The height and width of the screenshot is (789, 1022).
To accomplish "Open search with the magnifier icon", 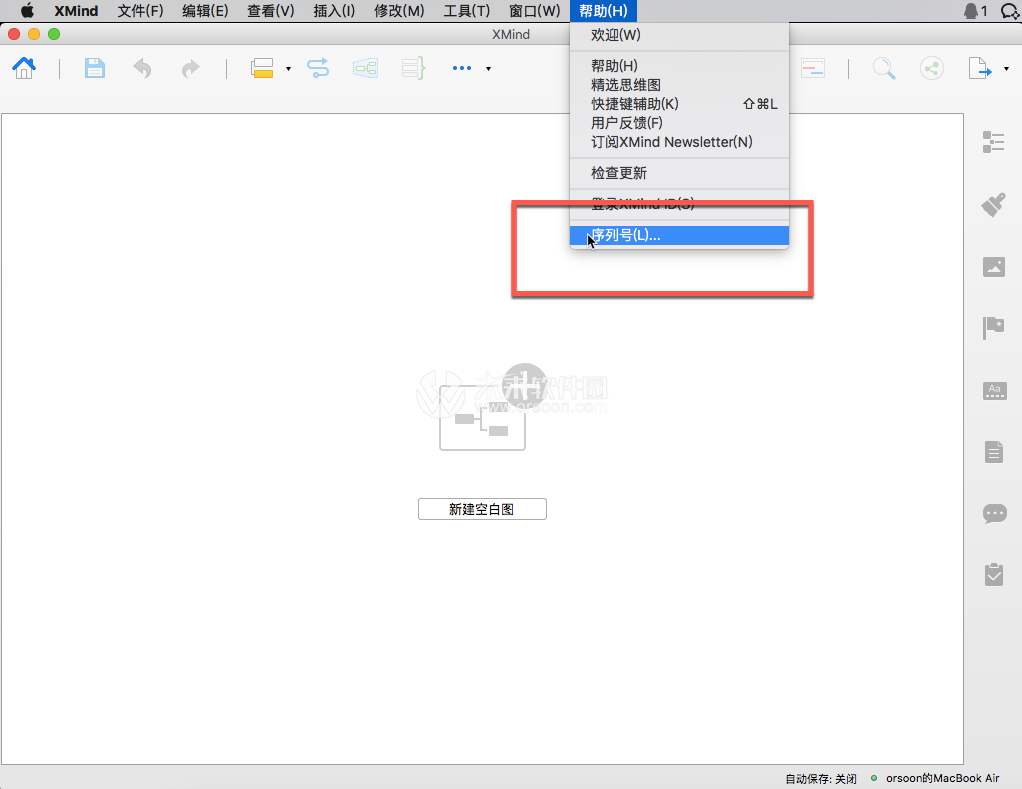I will tap(884, 68).
